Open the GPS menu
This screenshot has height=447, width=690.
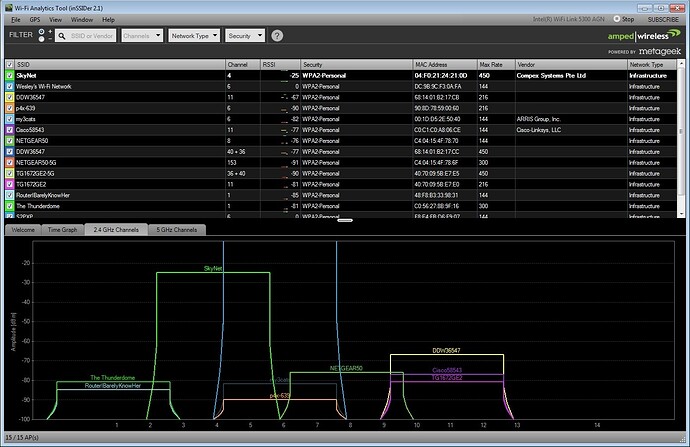point(35,19)
